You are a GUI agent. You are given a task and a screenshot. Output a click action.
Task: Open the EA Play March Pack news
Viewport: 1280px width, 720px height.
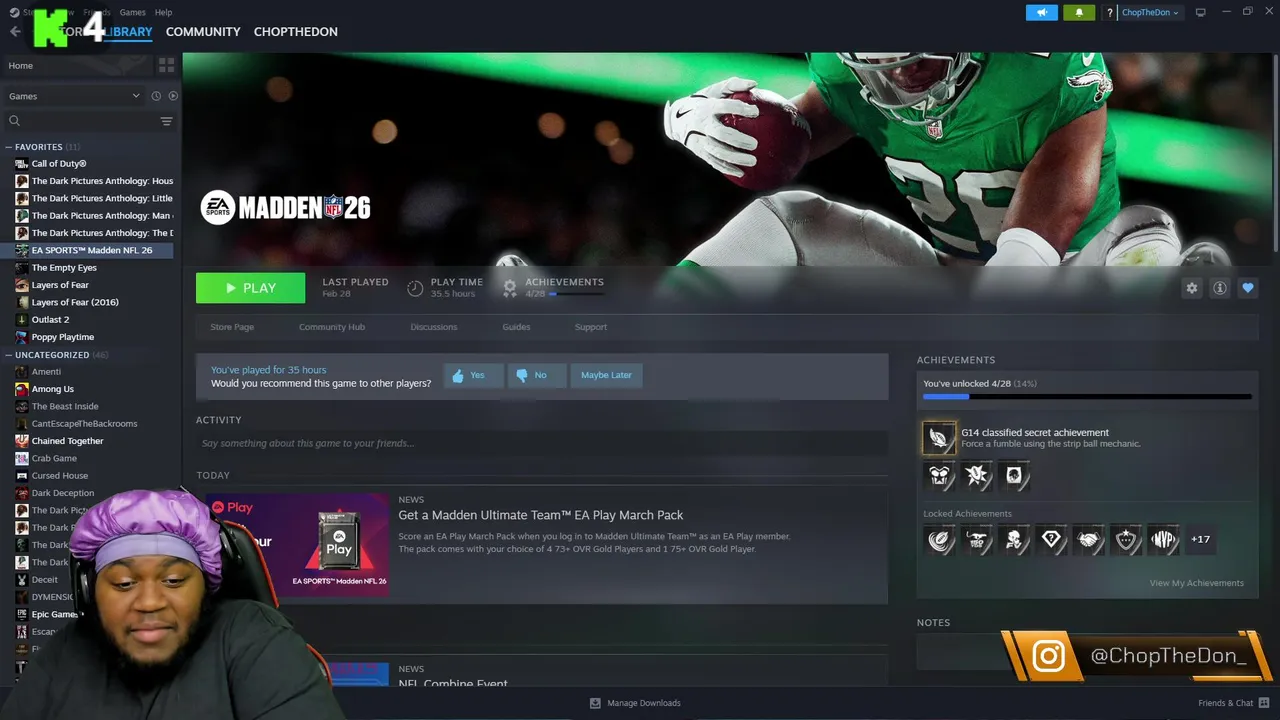pos(541,515)
